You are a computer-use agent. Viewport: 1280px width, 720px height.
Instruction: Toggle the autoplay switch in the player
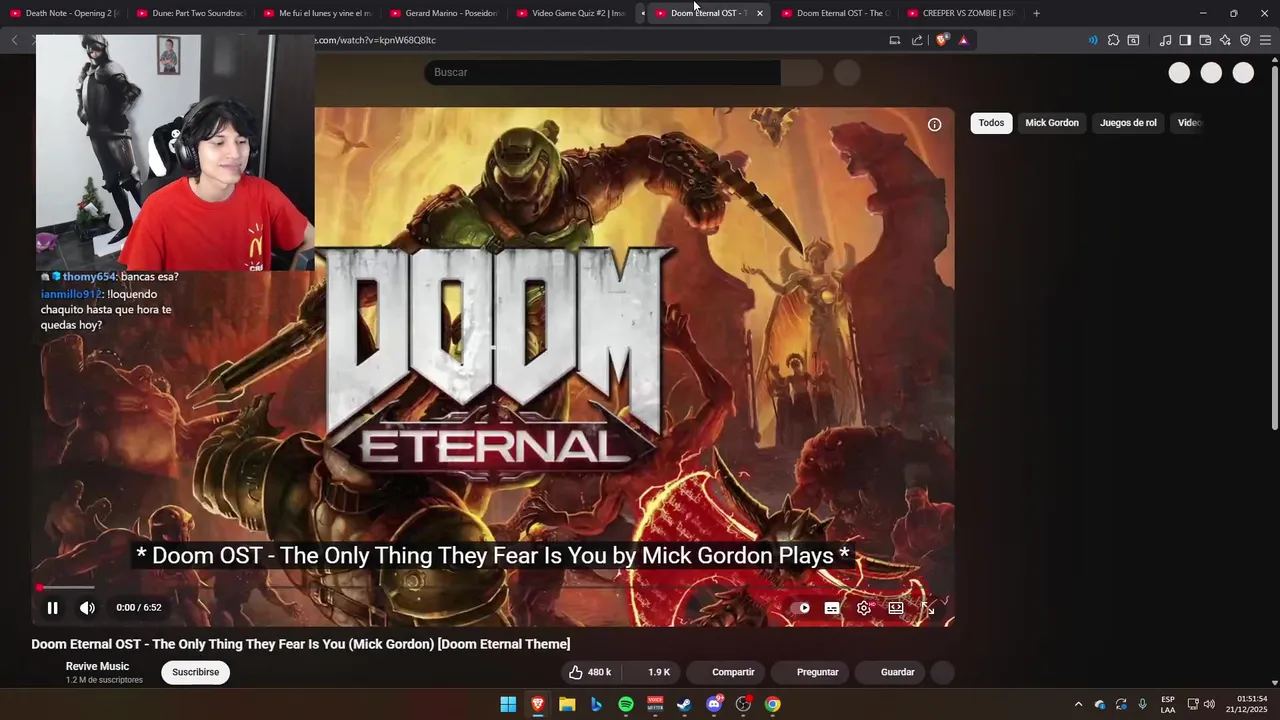pyautogui.click(x=800, y=607)
